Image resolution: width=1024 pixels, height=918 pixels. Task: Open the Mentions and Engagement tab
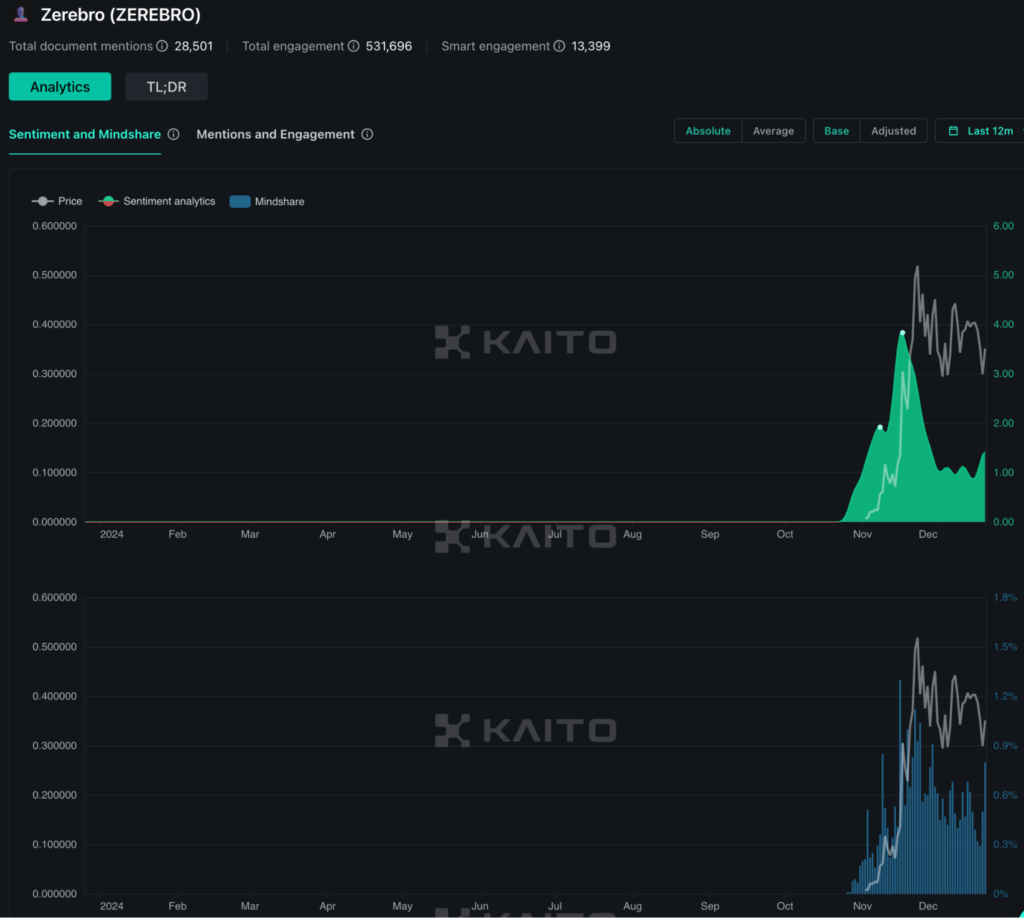tap(276, 134)
